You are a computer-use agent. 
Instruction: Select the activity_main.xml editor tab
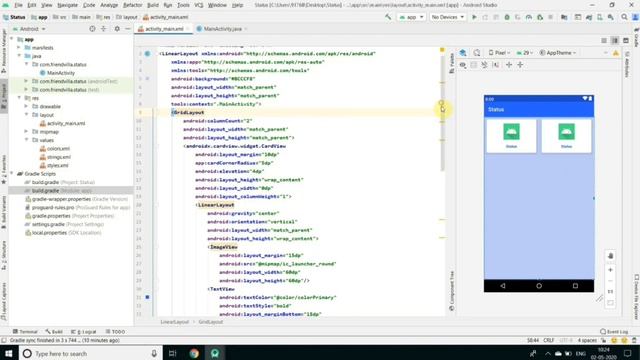164,29
